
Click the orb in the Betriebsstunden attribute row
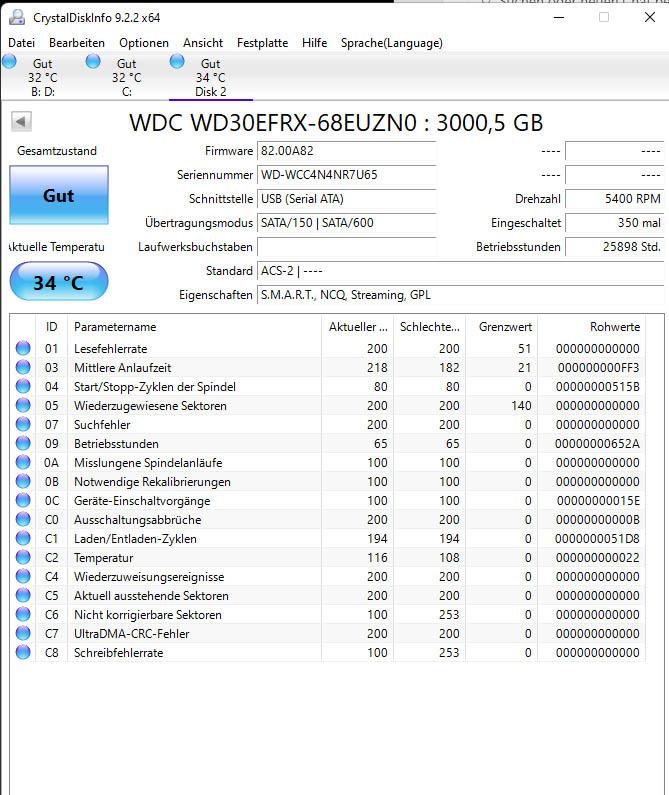(23, 443)
